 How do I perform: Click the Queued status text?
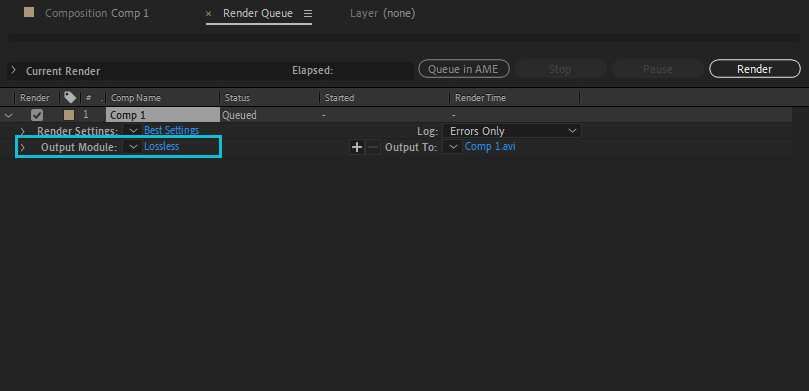pyautogui.click(x=239, y=115)
